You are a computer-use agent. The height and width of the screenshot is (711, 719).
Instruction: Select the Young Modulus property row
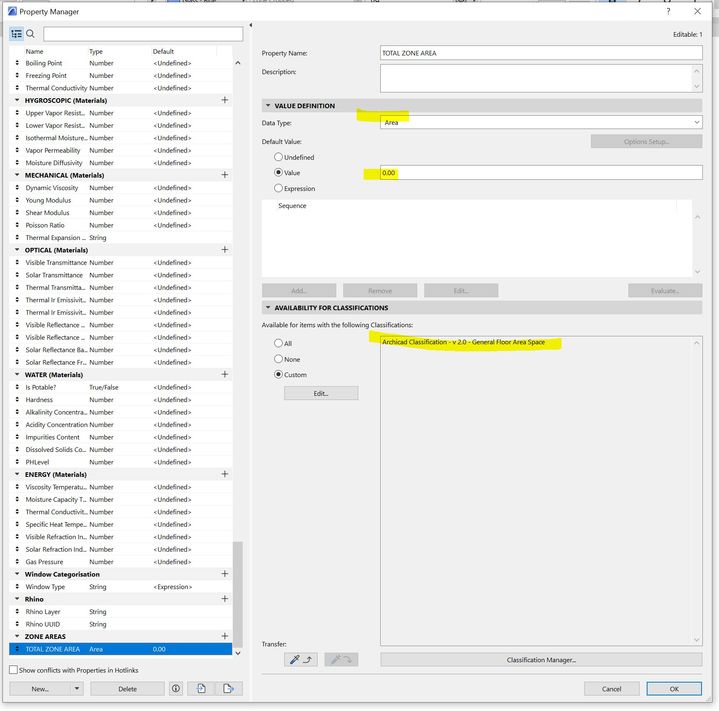click(x=121, y=200)
